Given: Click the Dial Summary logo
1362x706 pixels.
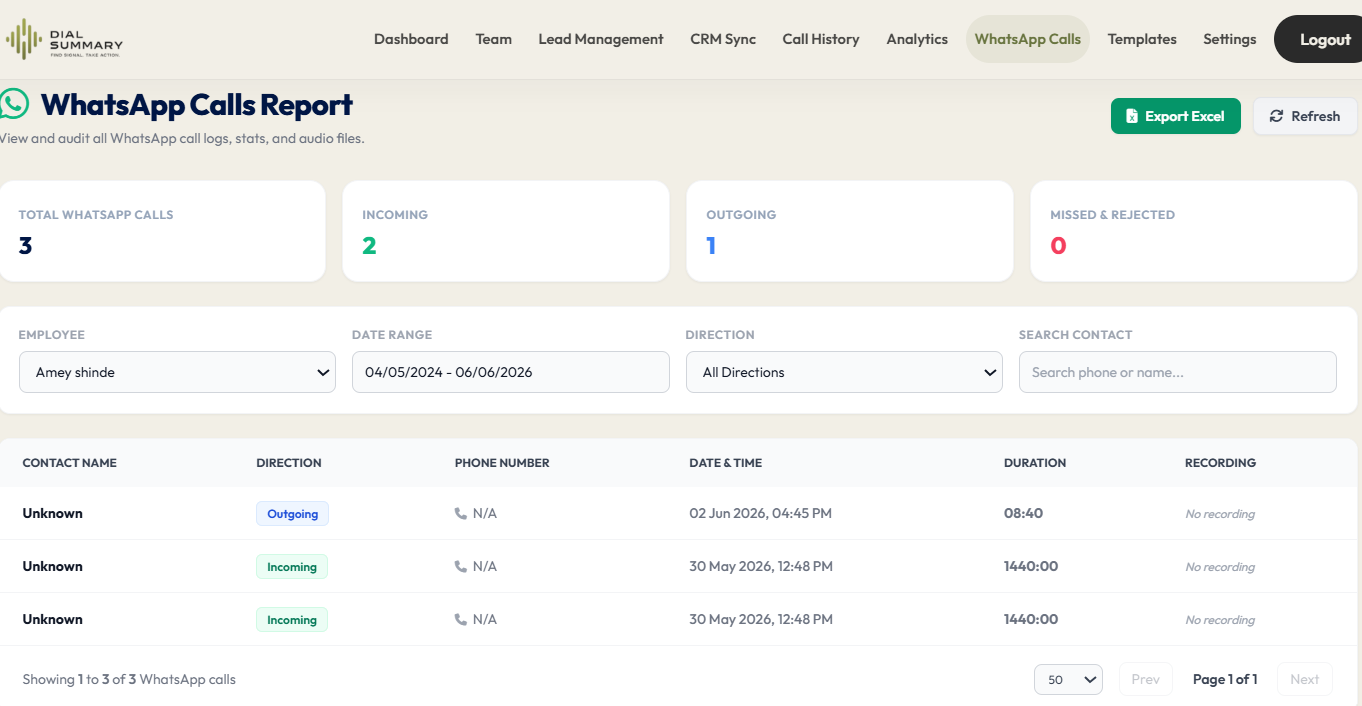Looking at the screenshot, I should pos(64,40).
